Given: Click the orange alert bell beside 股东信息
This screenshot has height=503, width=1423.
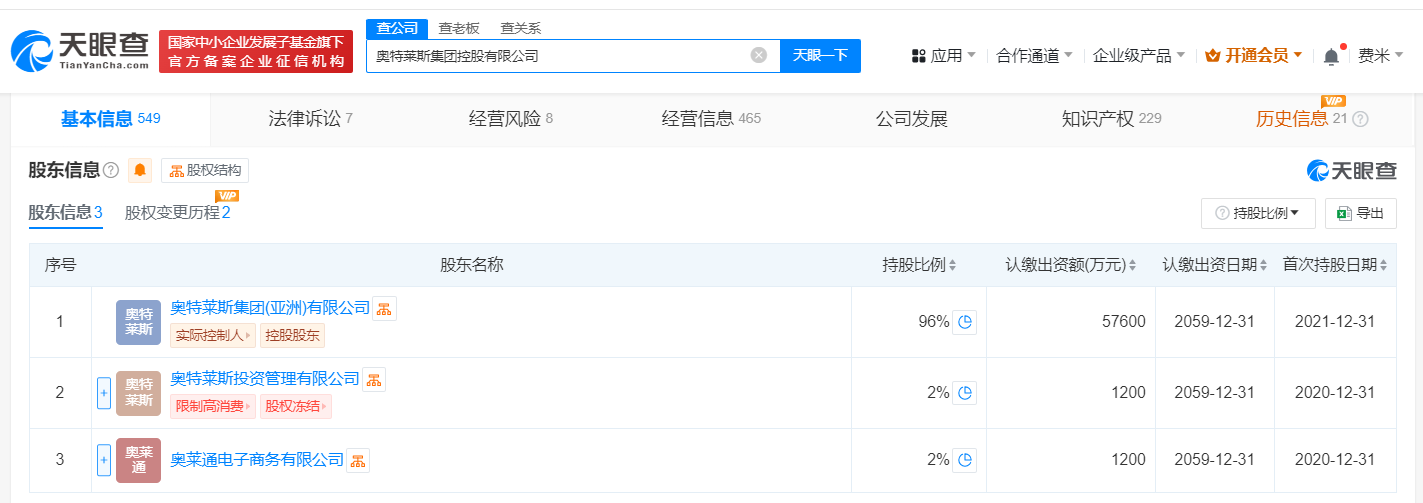Looking at the screenshot, I should click(x=140, y=170).
